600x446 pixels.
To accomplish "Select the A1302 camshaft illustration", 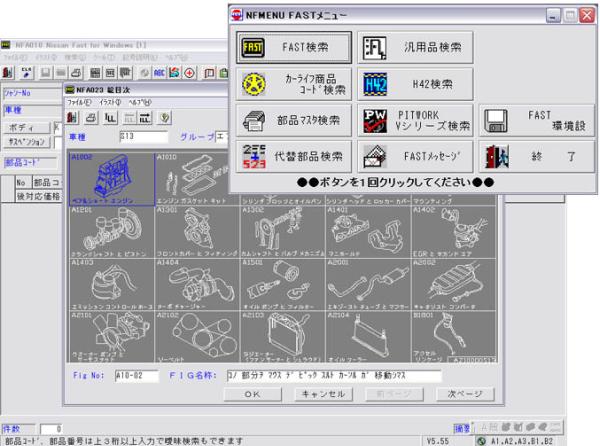I will pos(283,232).
